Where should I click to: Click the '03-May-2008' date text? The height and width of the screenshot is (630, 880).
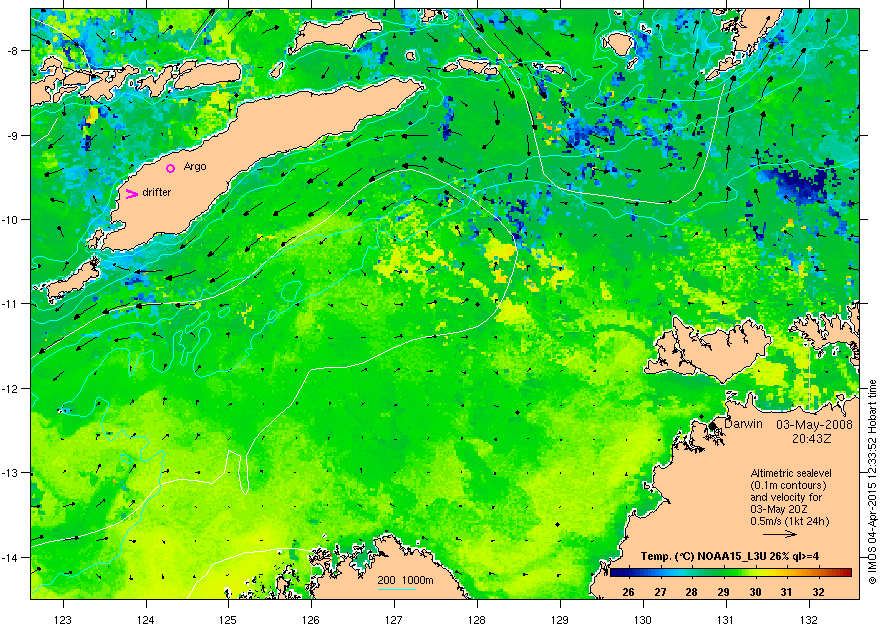pos(814,425)
